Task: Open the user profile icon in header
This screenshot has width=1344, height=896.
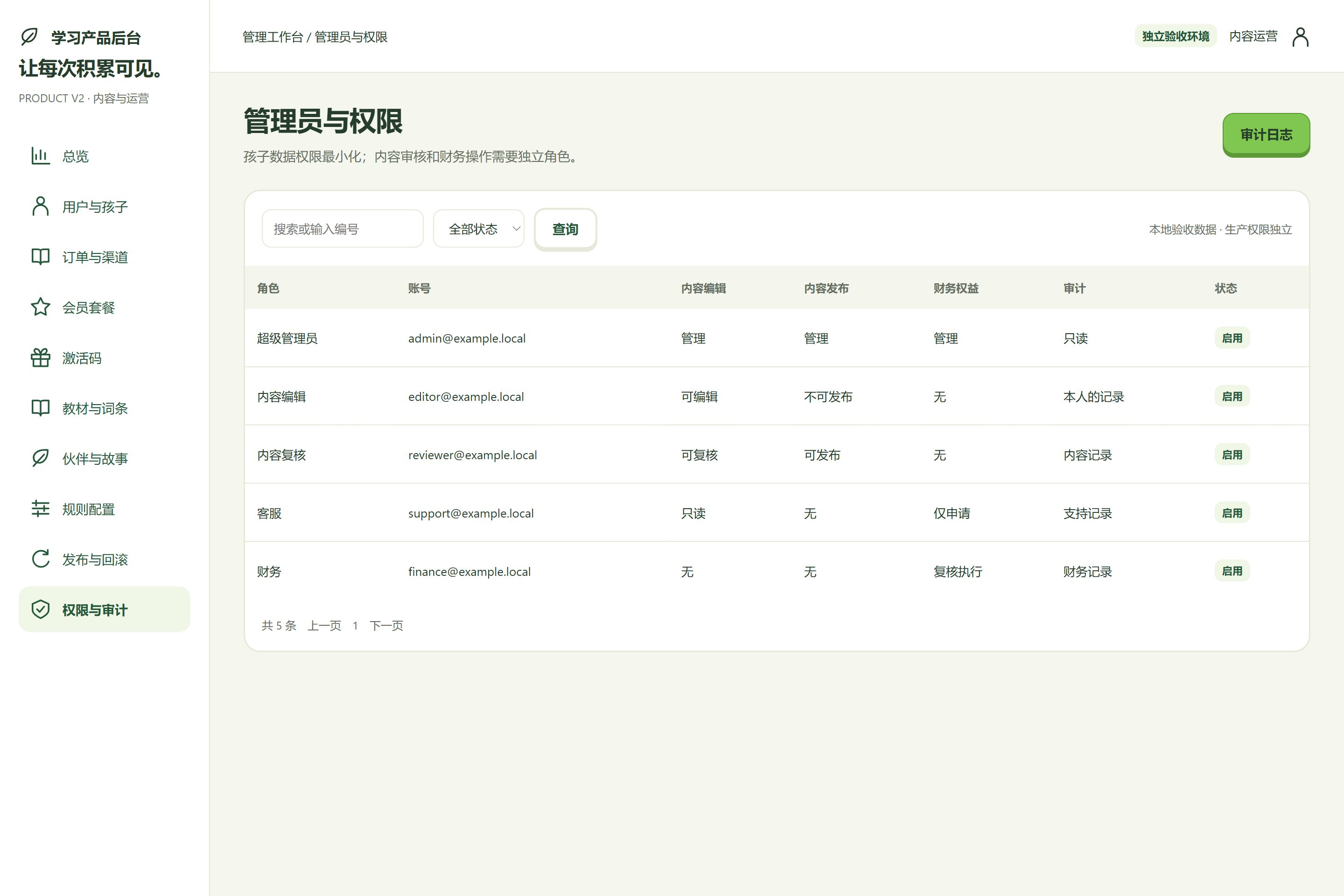Action: [x=1300, y=36]
